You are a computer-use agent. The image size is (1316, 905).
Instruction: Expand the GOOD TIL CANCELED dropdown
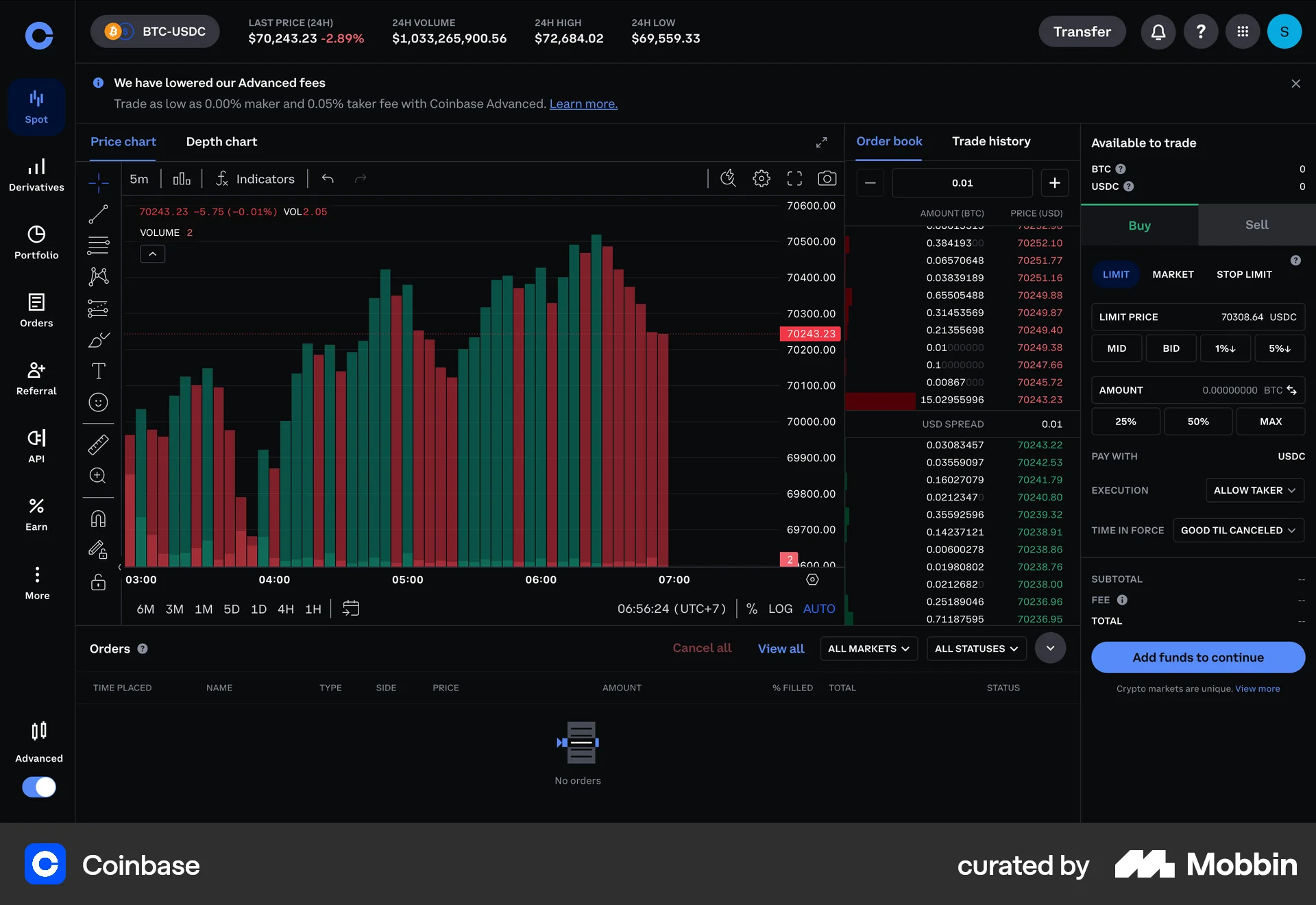1239,530
